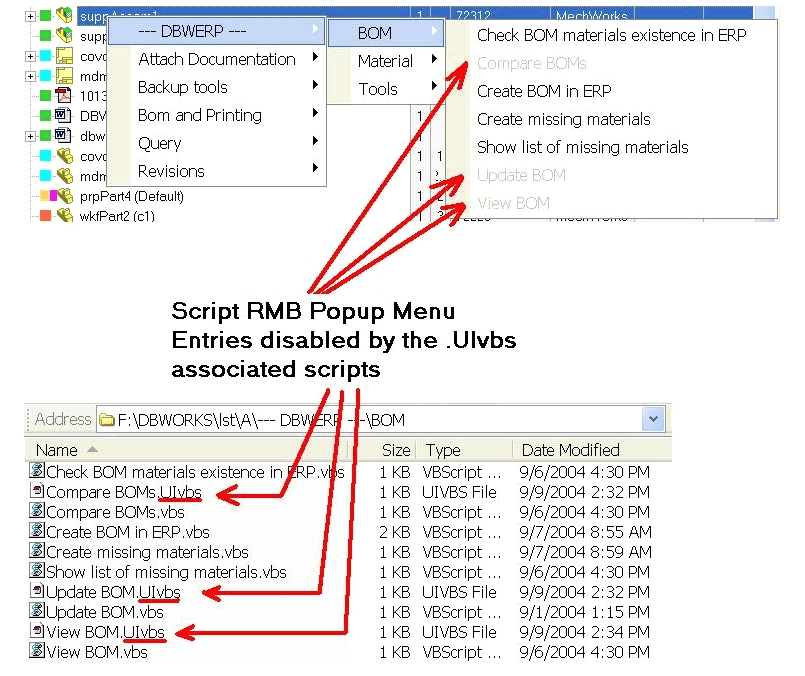
Task: Click the file icon of View BOM.UIvbs
Action: pyautogui.click(x=37, y=630)
